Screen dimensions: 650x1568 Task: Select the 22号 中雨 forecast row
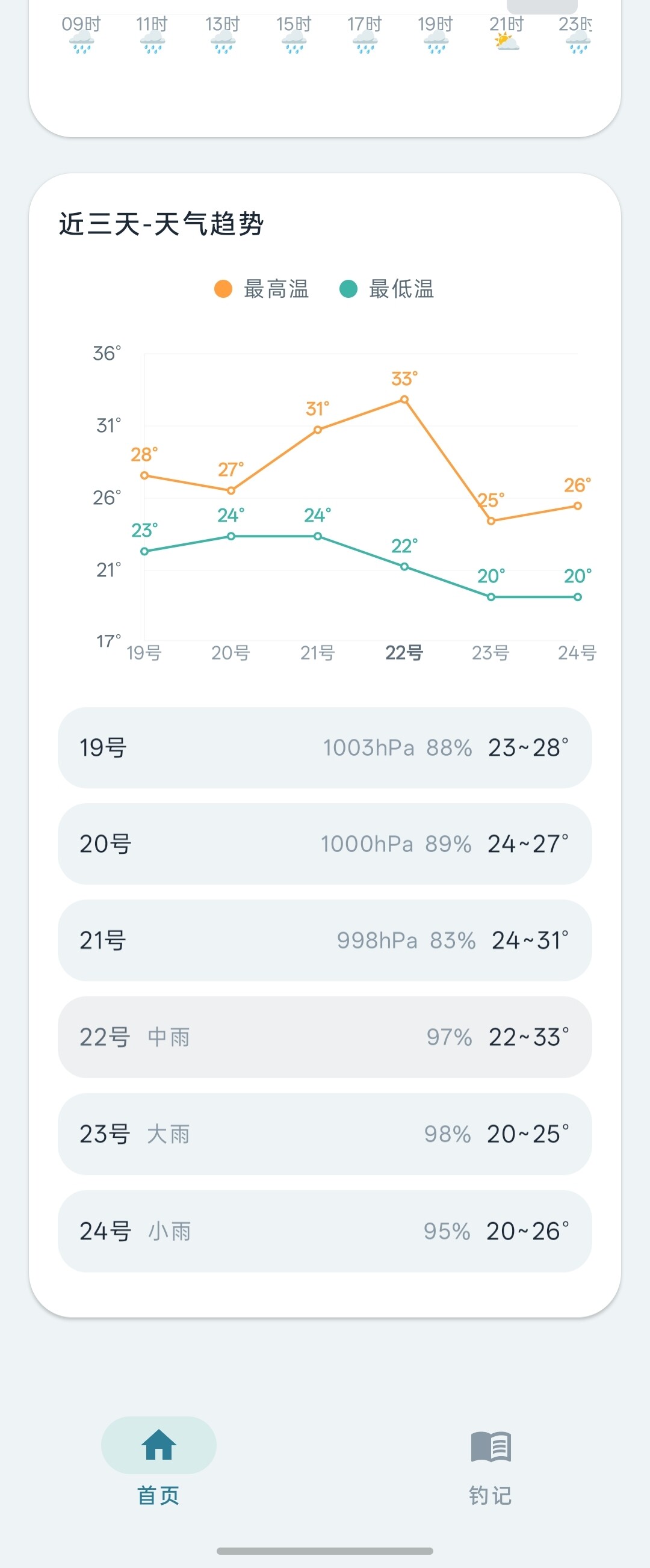(325, 1037)
